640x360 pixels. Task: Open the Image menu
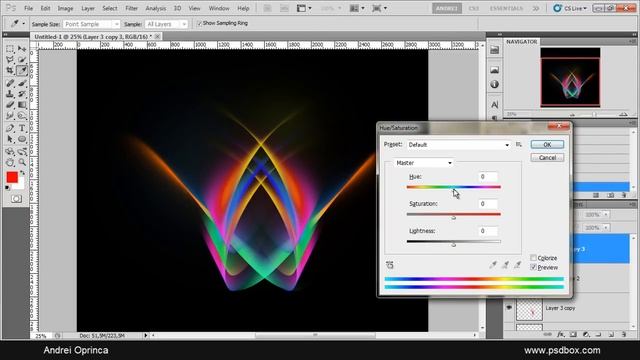tap(65, 8)
